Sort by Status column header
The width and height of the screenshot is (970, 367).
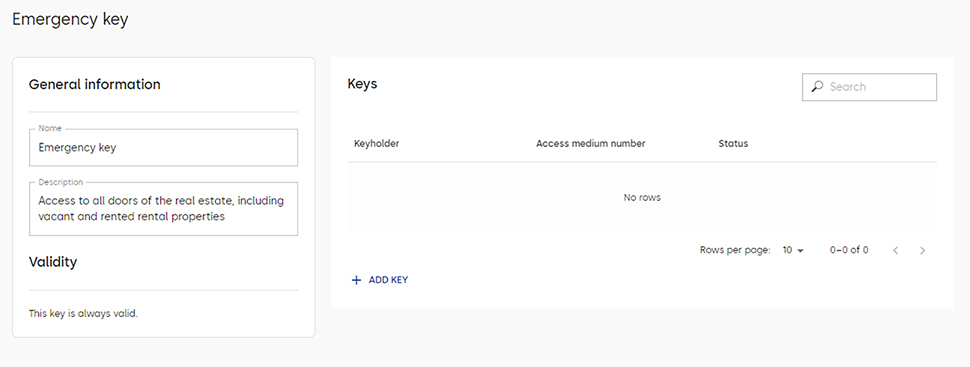tap(733, 144)
